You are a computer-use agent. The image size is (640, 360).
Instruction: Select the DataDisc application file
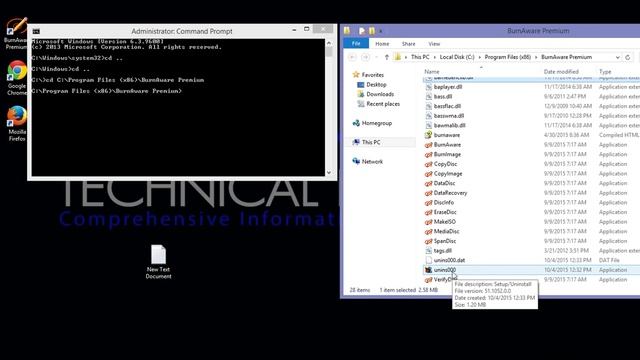pyautogui.click(x=444, y=183)
